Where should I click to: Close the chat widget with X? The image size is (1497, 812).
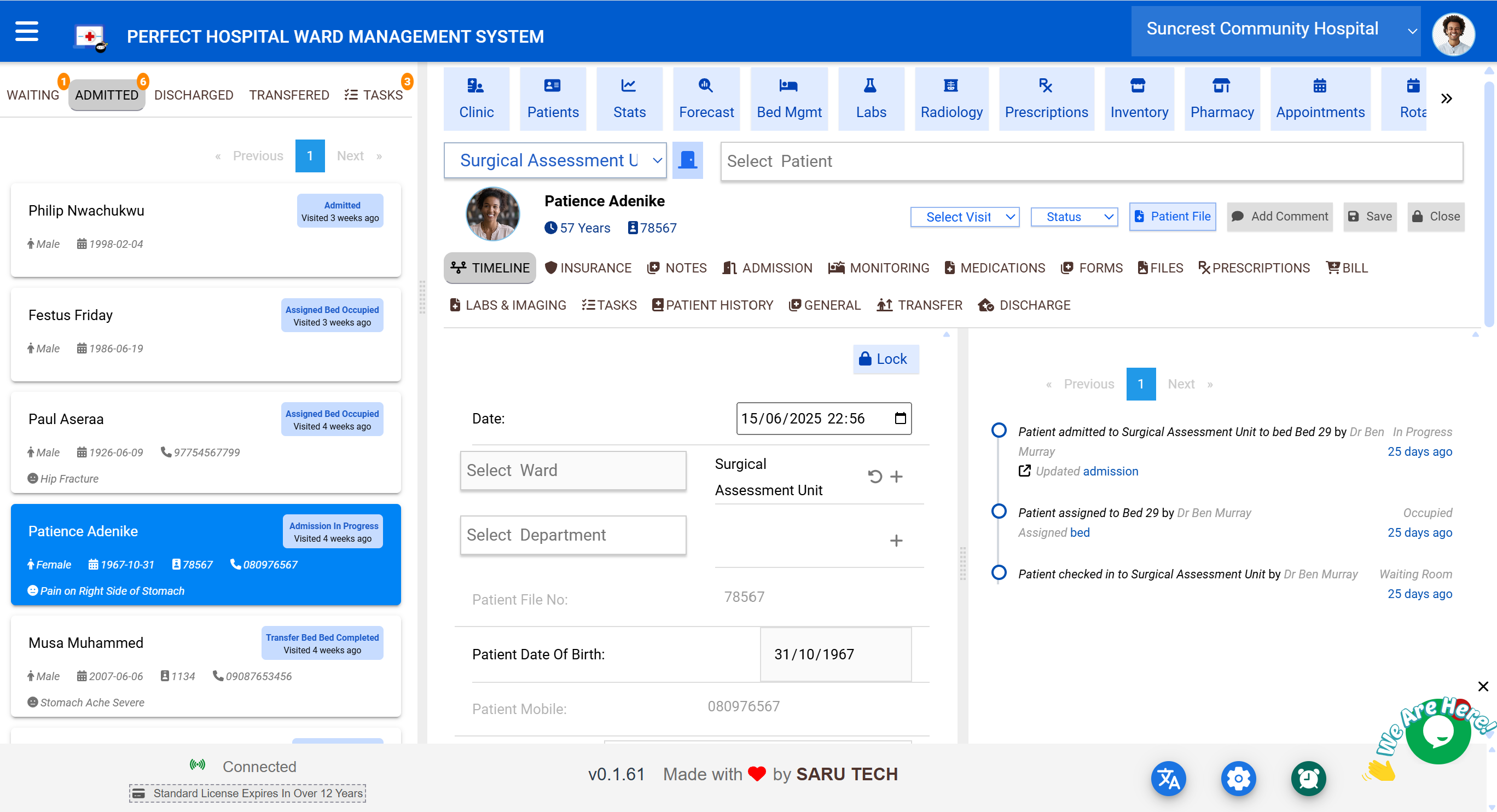click(x=1483, y=687)
